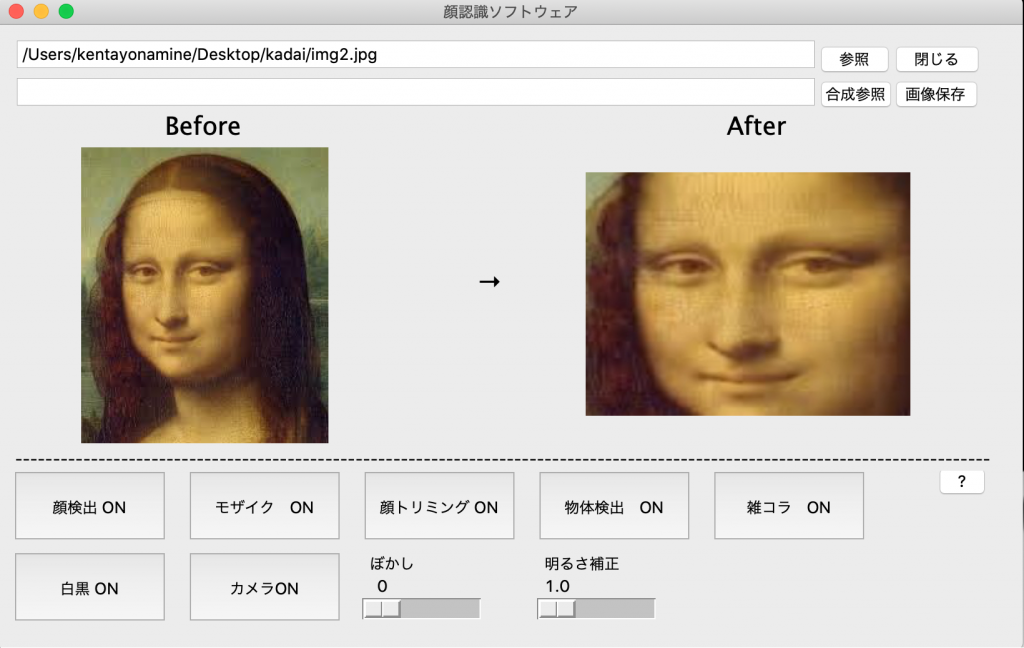Click the ぼかし label text
Image resolution: width=1024 pixels, height=648 pixels.
coord(392,563)
